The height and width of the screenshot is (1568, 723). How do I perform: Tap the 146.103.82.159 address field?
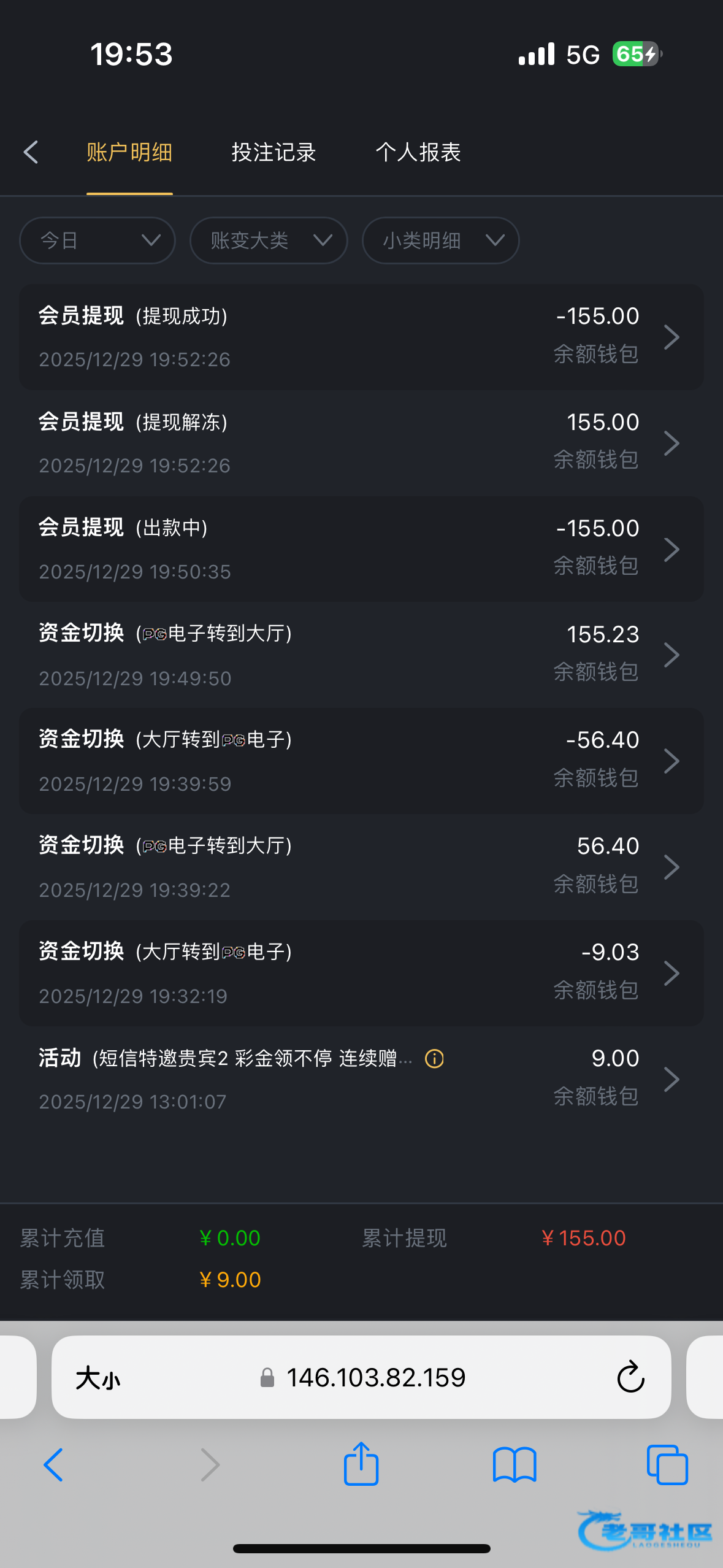click(x=376, y=1378)
